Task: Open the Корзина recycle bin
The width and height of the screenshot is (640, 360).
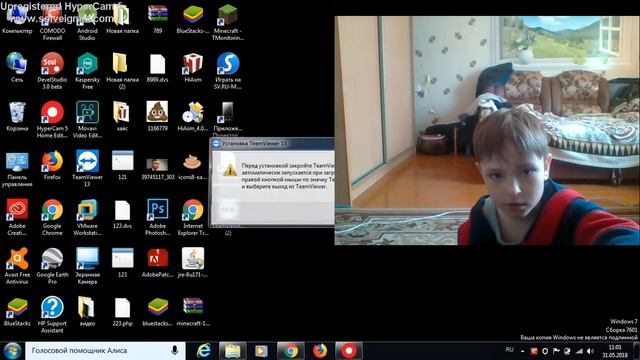Action: click(x=17, y=116)
